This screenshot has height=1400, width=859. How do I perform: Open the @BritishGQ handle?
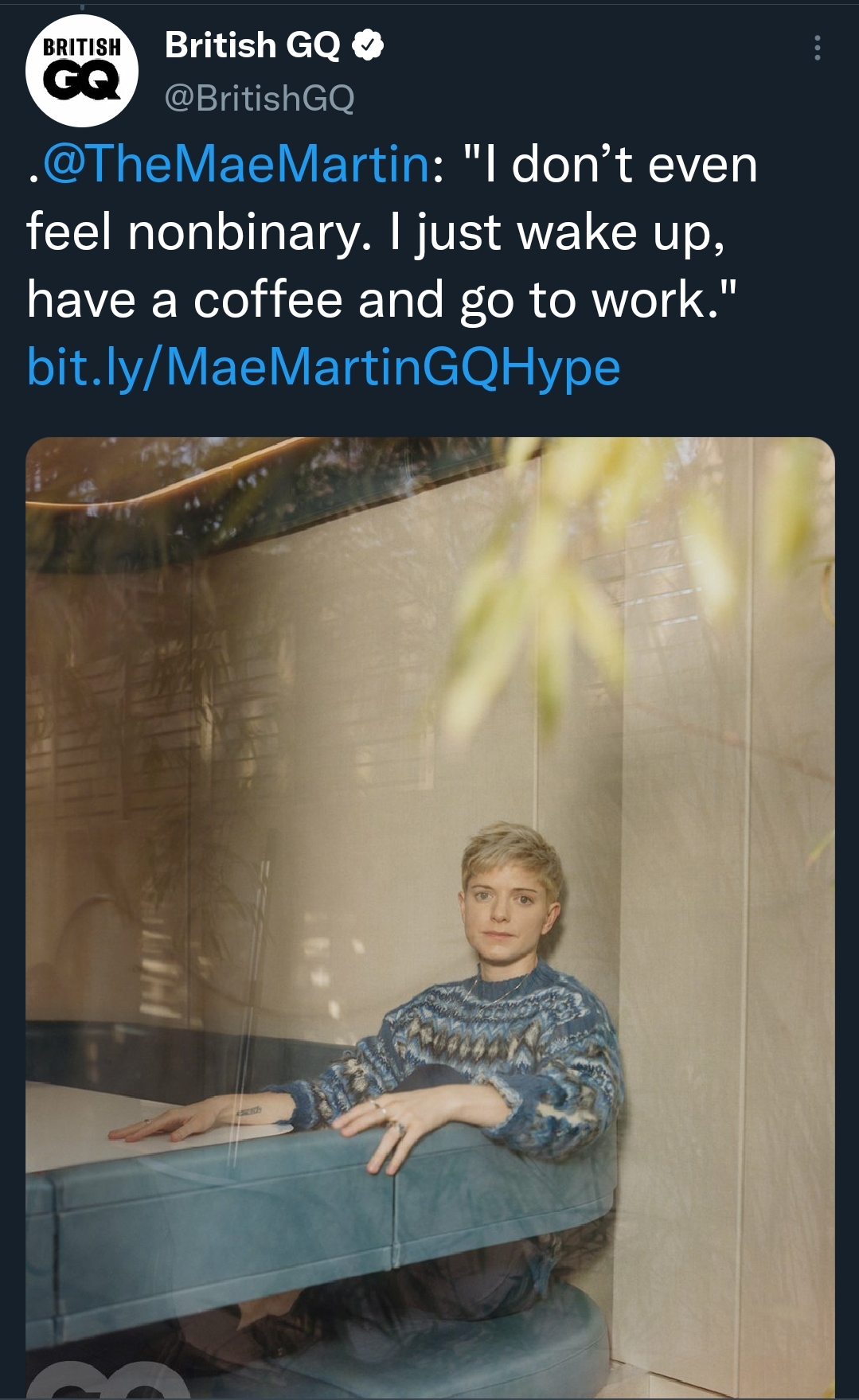coord(260,98)
